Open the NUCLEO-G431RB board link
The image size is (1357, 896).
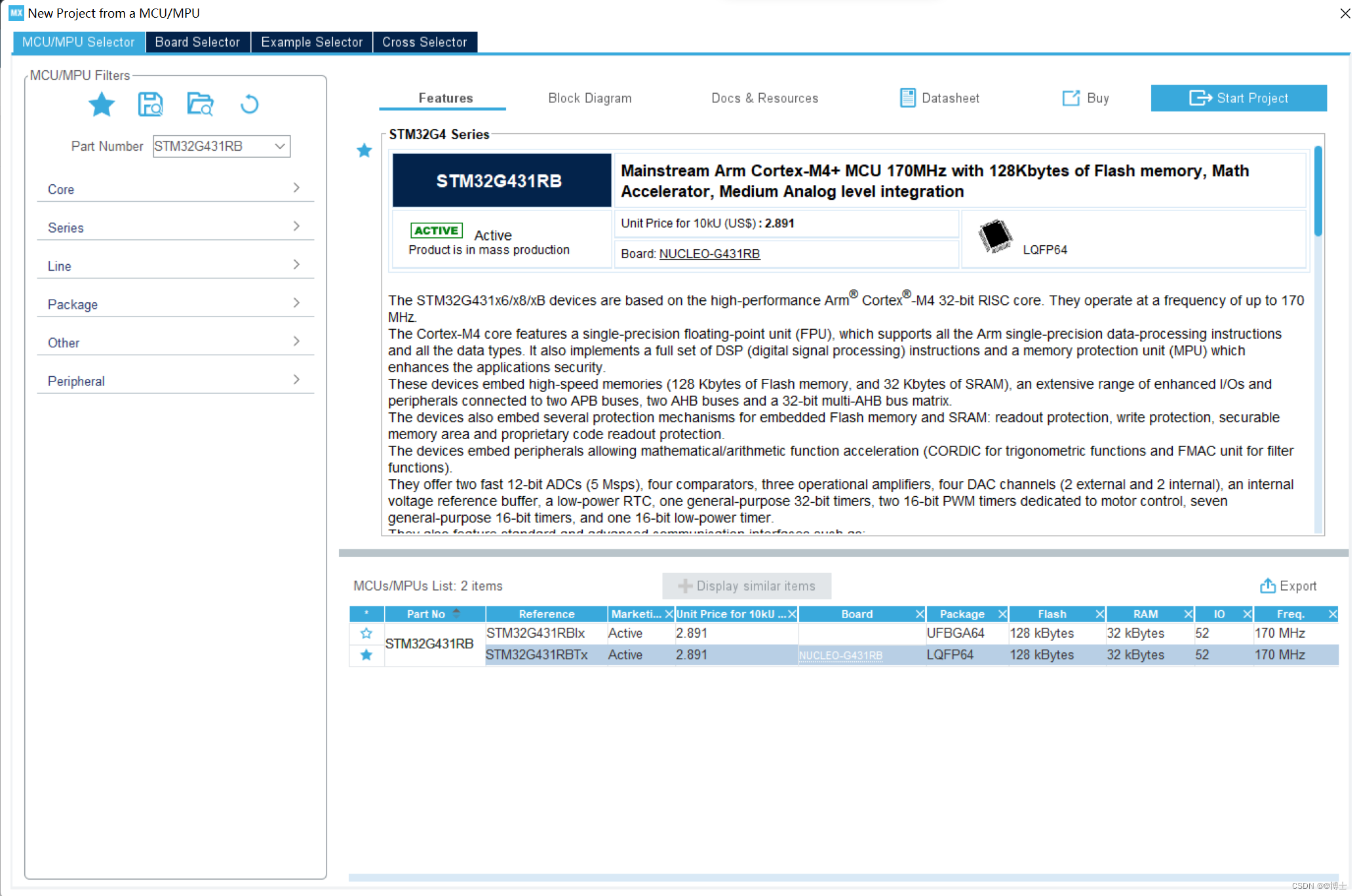point(709,254)
